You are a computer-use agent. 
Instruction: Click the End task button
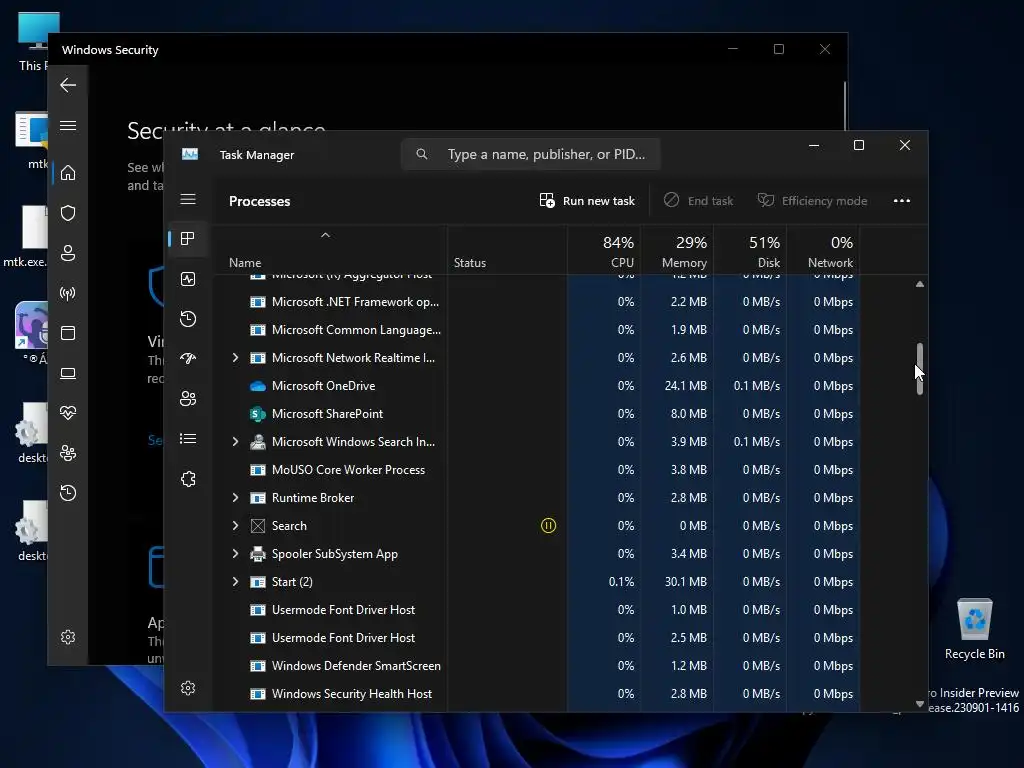698,200
